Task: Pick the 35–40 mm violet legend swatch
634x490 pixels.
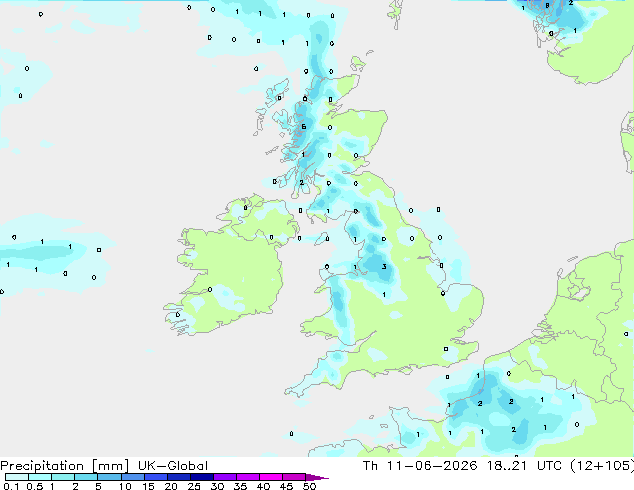Action: pos(248,477)
